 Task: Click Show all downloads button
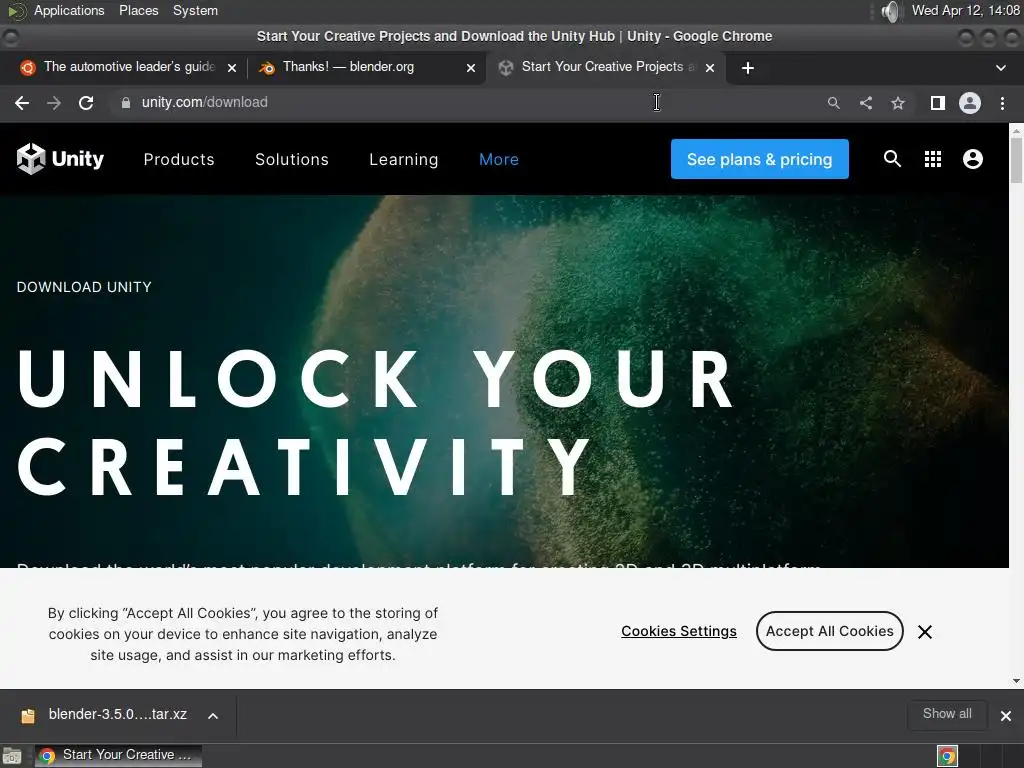pyautogui.click(x=947, y=714)
